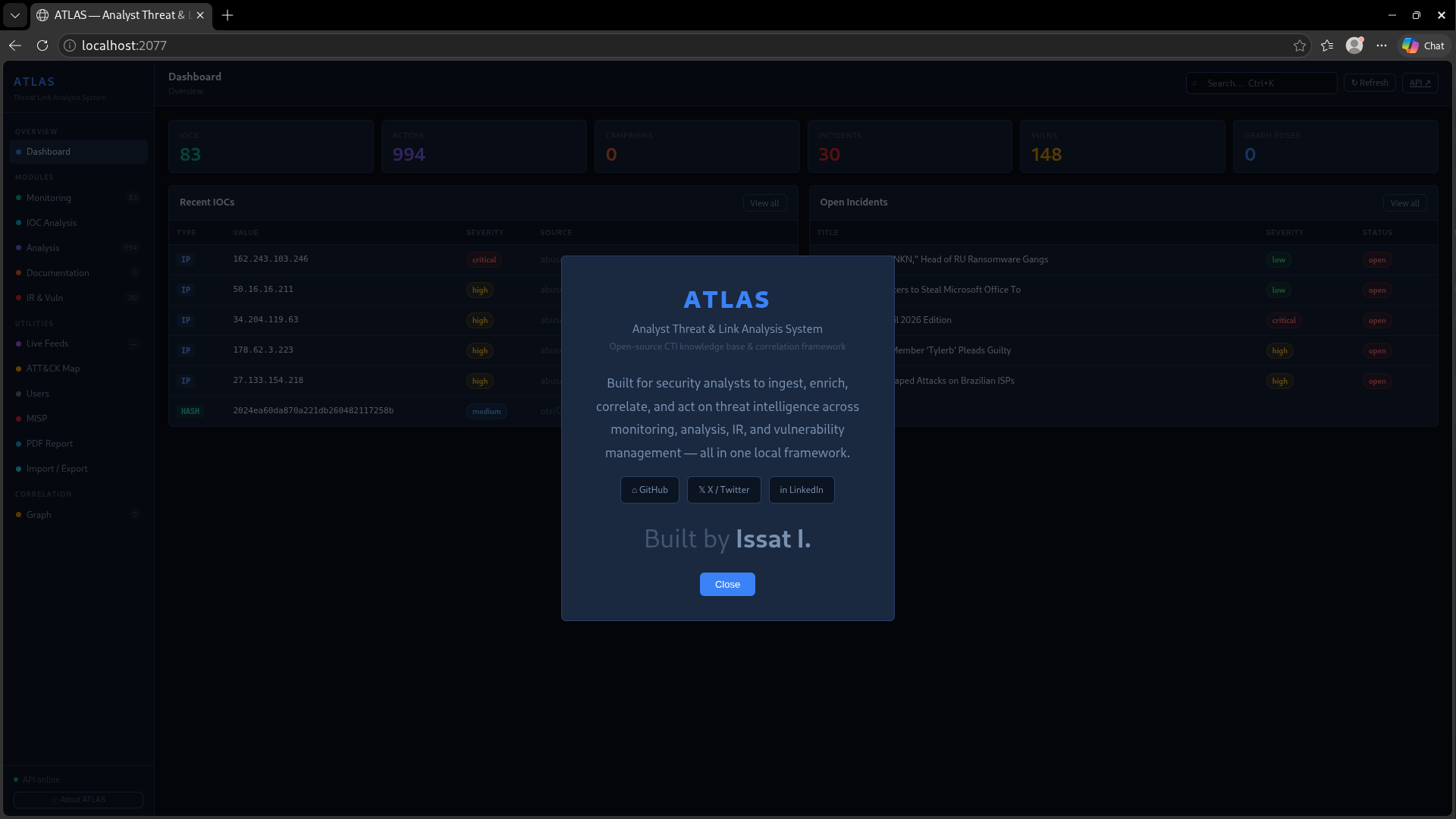Open IOC Analysis in sidebar
The height and width of the screenshot is (819, 1456).
click(x=78, y=223)
